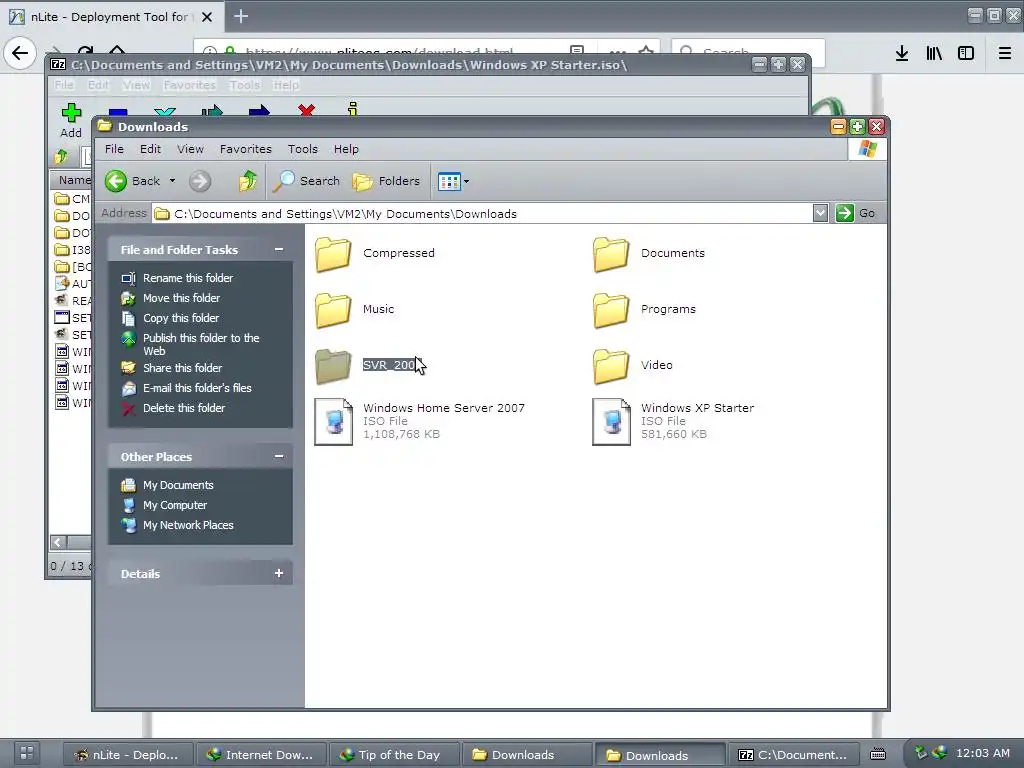This screenshot has width=1024, height=768.
Task: Switch to Internet Download taskbar item
Action: (262, 755)
